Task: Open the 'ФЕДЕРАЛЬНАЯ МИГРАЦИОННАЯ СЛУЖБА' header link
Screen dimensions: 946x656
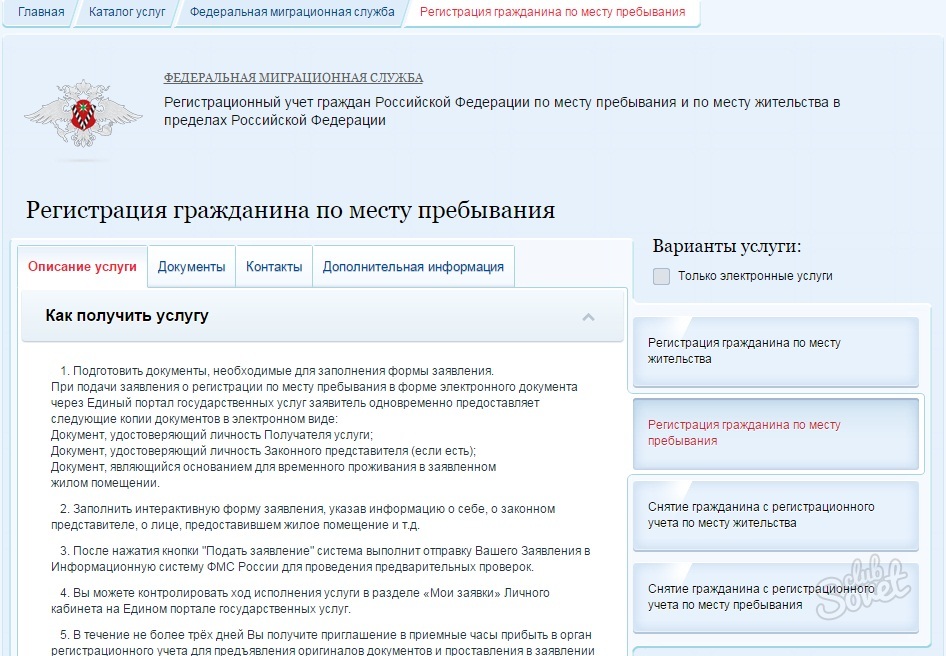Action: tap(293, 78)
